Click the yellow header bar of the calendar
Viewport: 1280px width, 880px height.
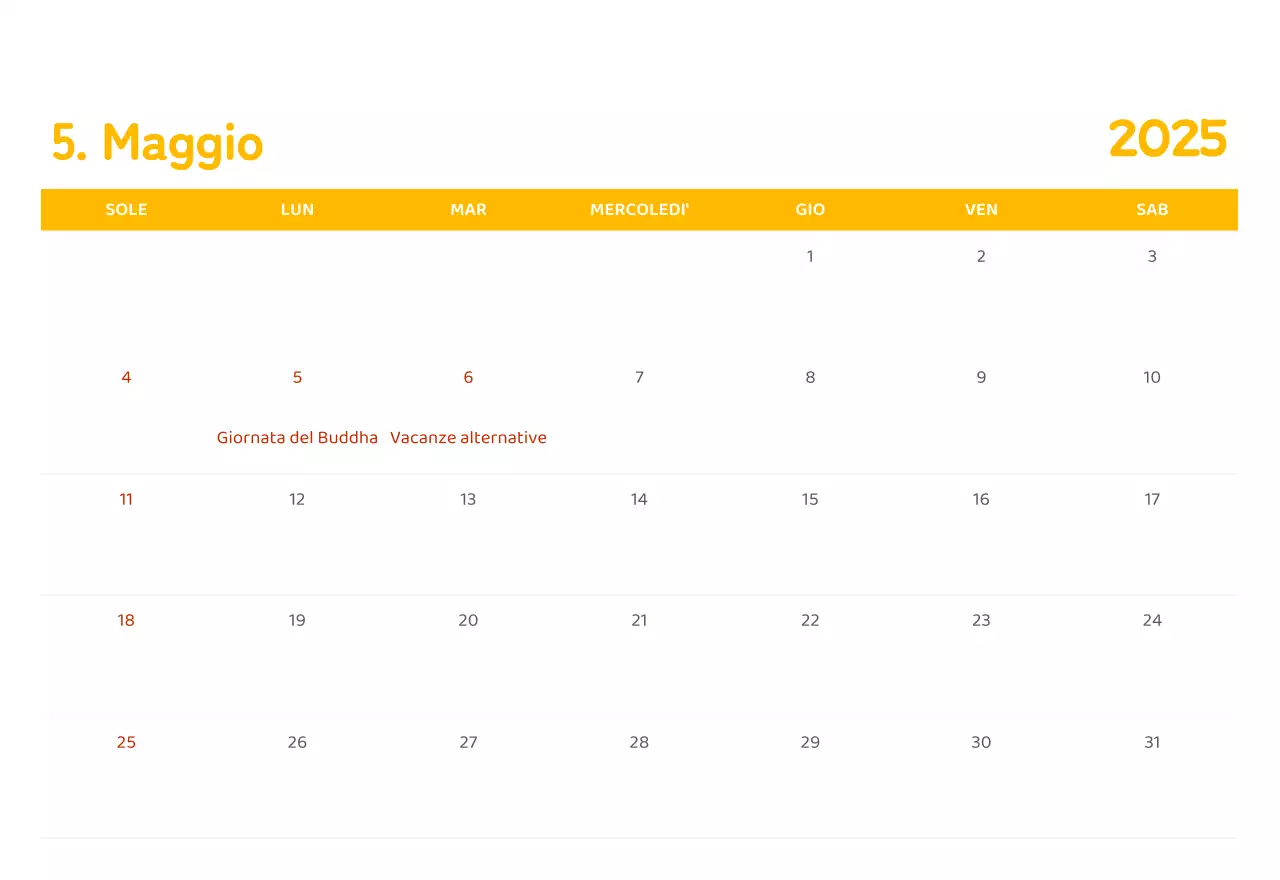639,209
